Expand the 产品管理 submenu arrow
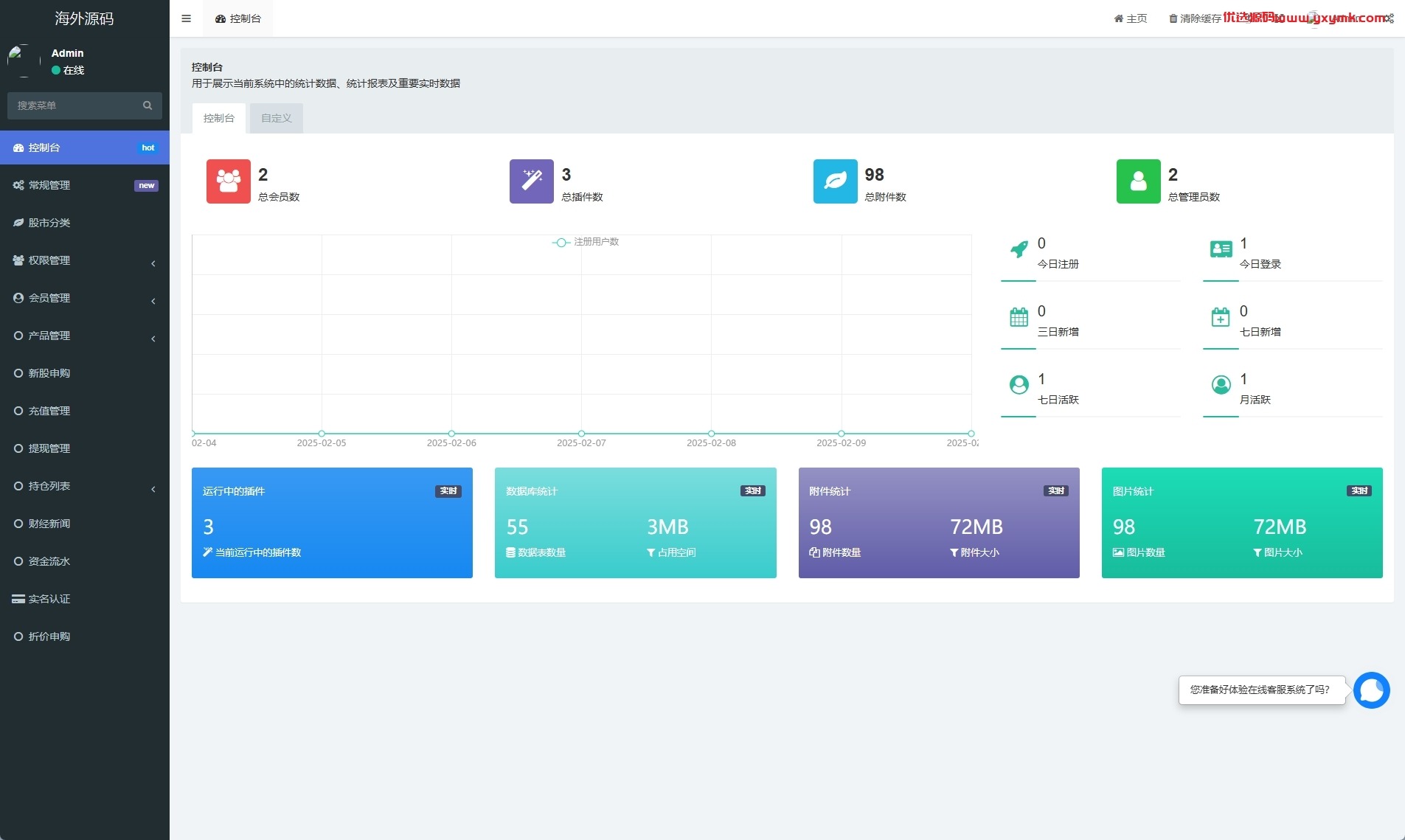 (x=153, y=339)
